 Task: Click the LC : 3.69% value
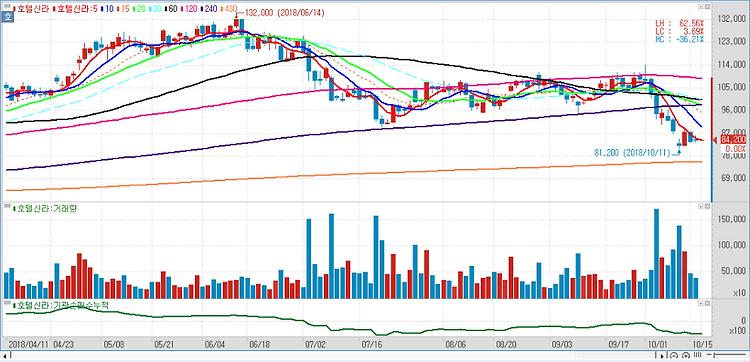[680, 31]
